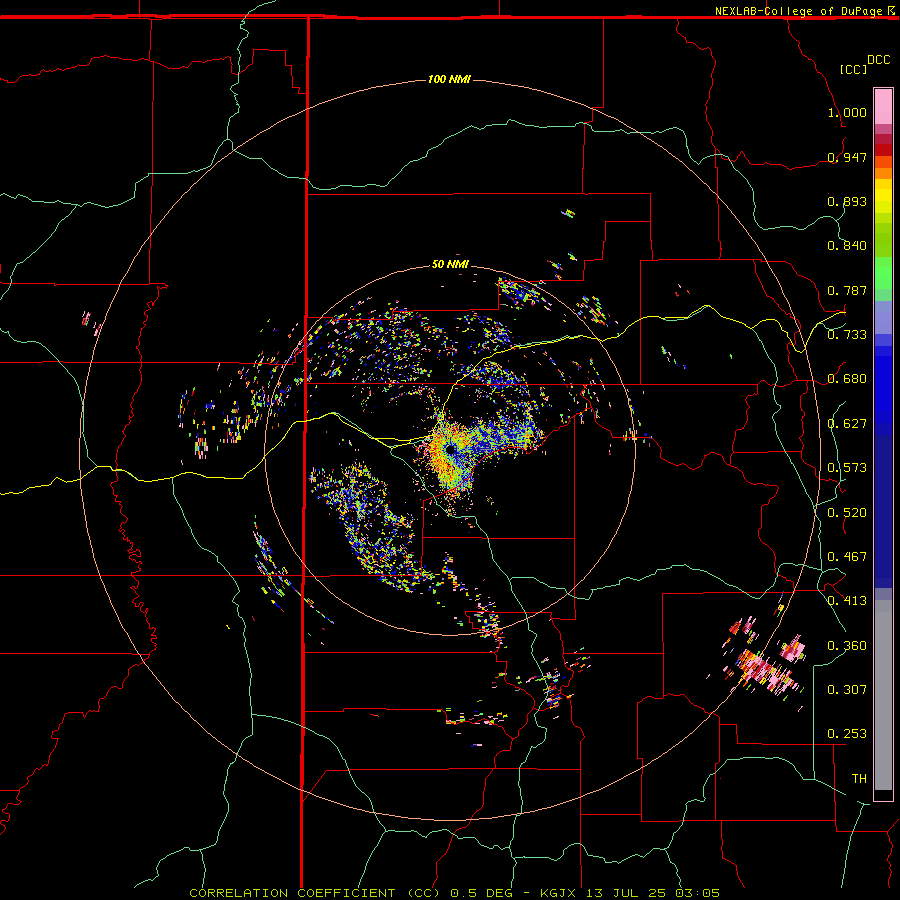This screenshot has width=900, height=900.
Task: Click the 50 NMI range ring label
Action: (450, 264)
